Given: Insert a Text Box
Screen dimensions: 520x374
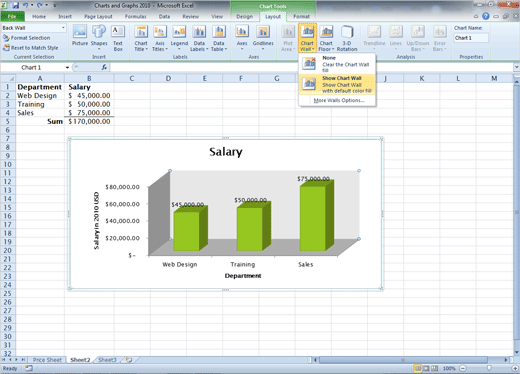Looking at the screenshot, I should click(x=118, y=38).
